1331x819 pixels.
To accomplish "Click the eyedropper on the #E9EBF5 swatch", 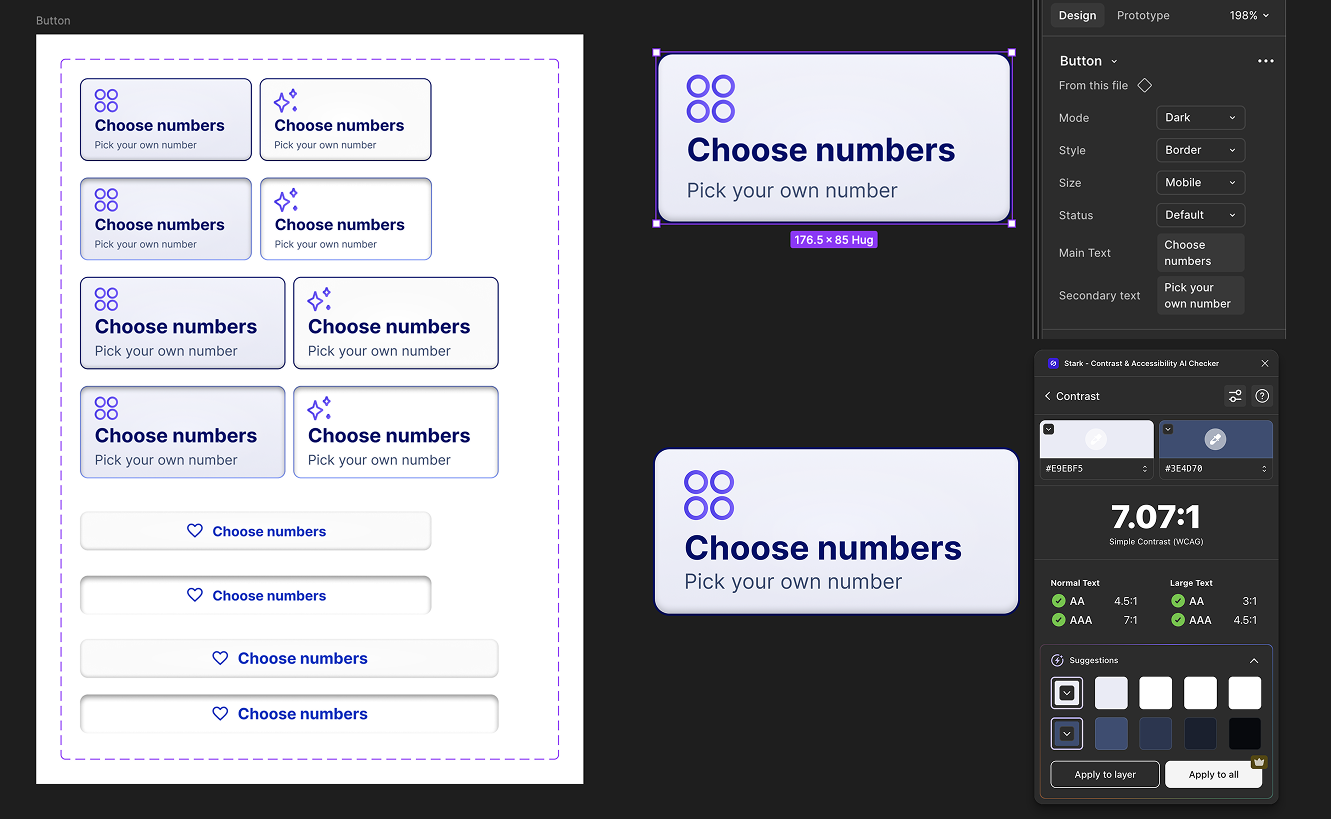I will [1096, 438].
